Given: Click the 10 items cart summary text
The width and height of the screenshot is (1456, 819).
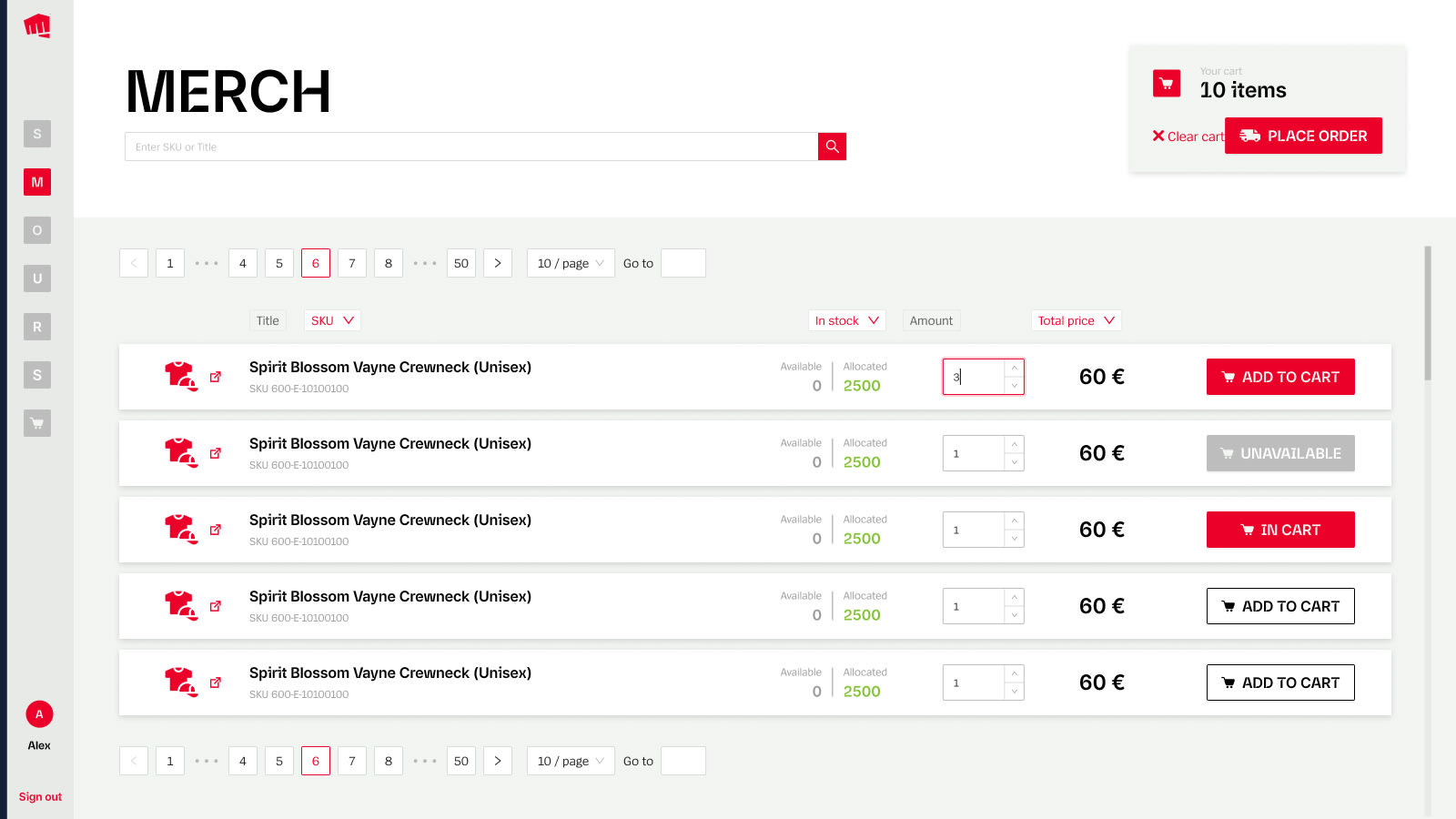Looking at the screenshot, I should tap(1243, 90).
